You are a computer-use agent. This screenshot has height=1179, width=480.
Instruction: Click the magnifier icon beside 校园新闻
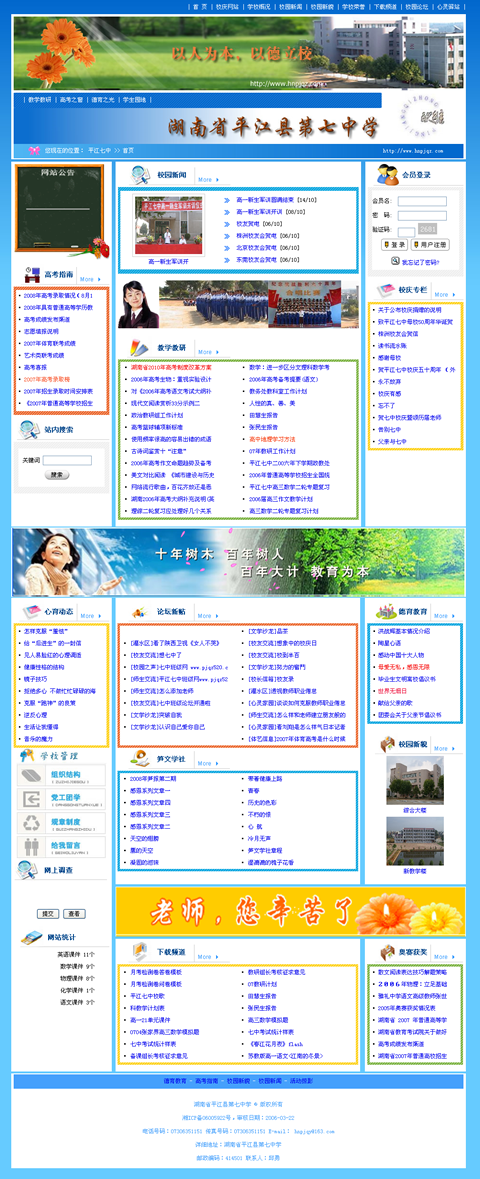141,174
